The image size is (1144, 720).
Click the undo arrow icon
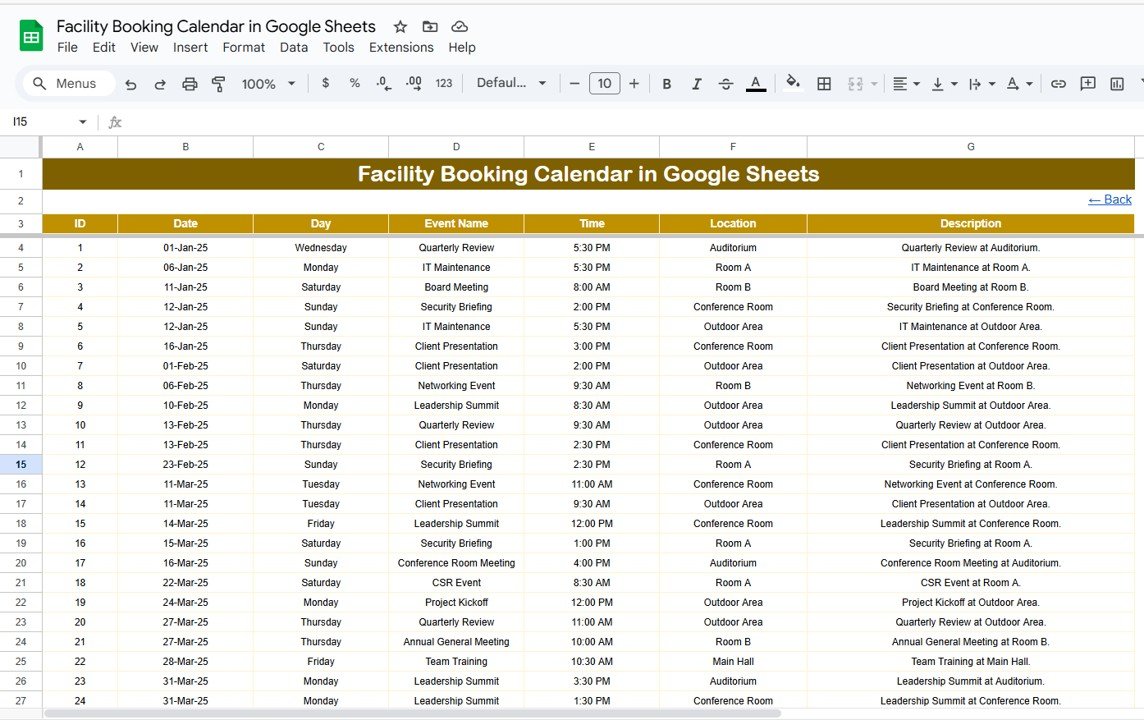(x=131, y=84)
